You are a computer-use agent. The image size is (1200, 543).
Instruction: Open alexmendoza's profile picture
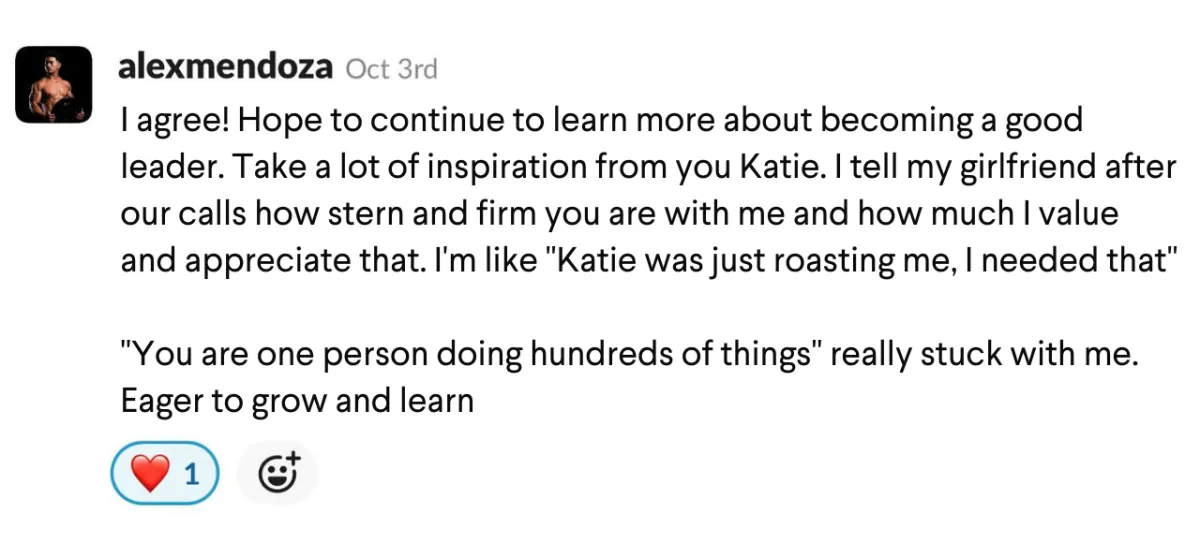pyautogui.click(x=48, y=84)
